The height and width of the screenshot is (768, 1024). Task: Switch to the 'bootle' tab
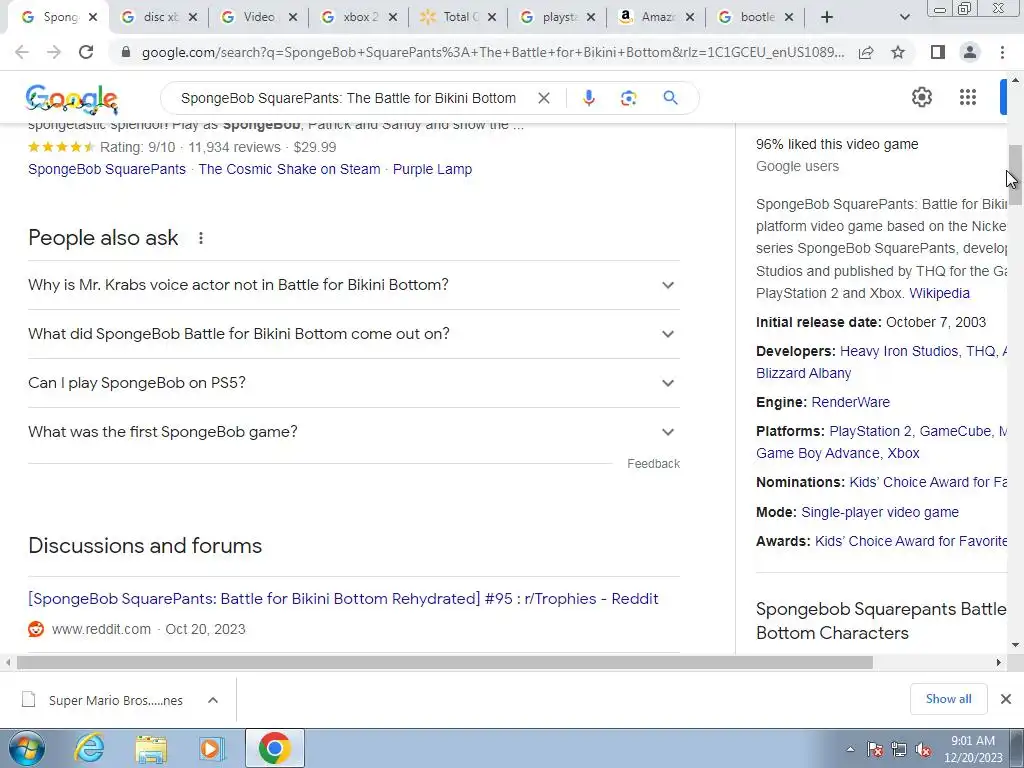756,18
